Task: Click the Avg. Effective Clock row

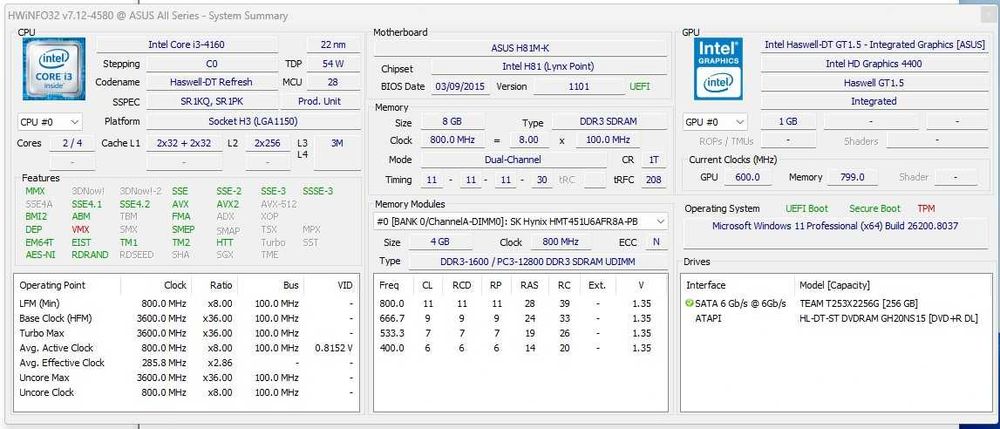Action: click(186, 363)
